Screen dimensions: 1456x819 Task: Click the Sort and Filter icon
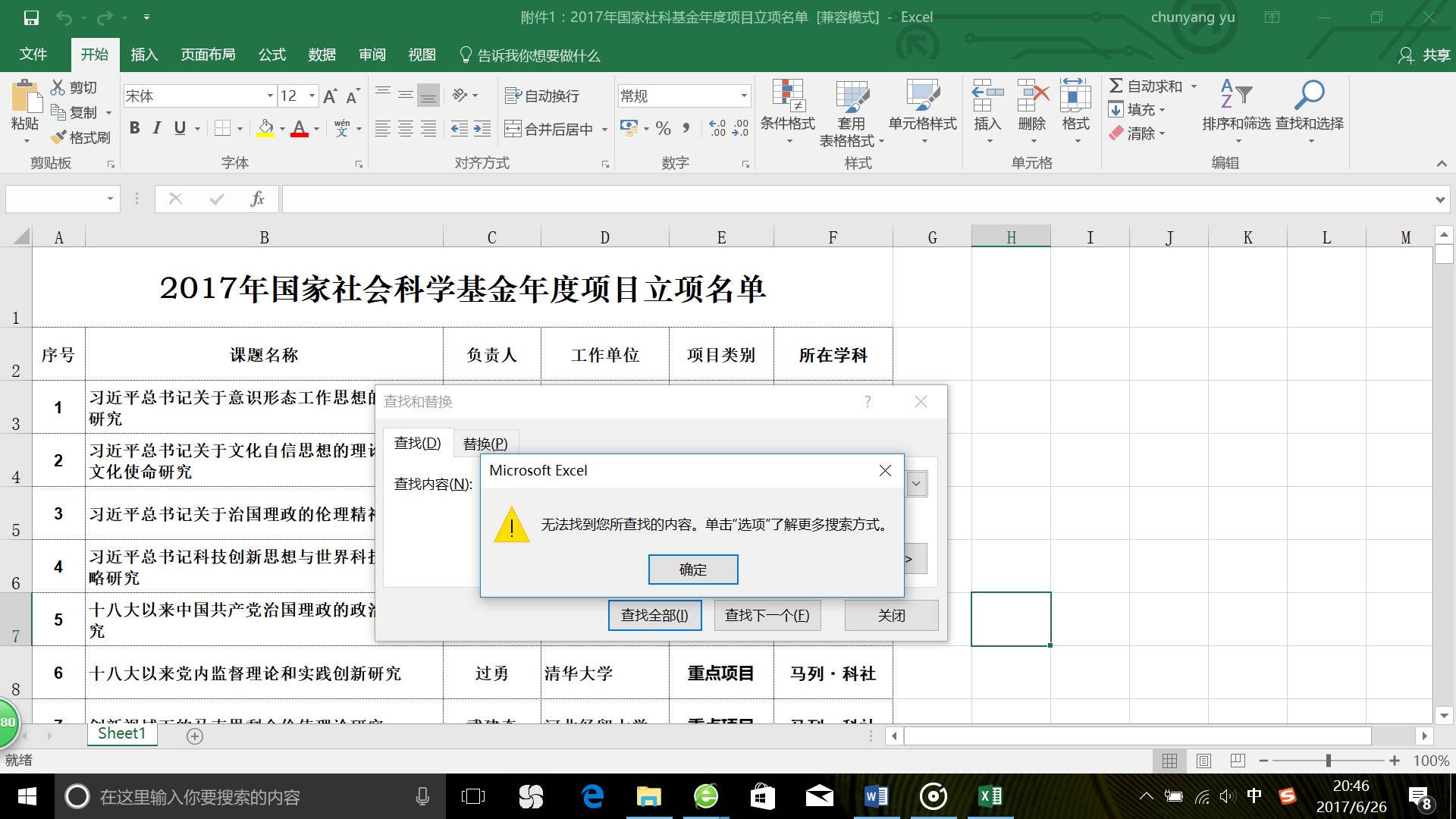tap(1236, 96)
